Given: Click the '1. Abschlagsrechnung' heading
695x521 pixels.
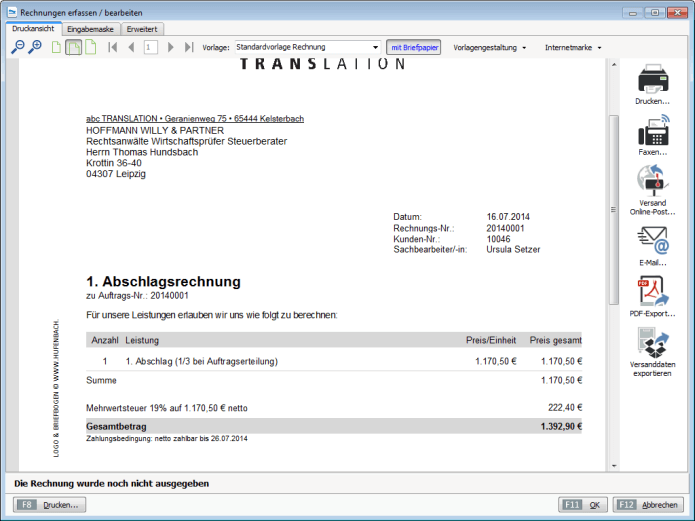Looking at the screenshot, I should (163, 282).
